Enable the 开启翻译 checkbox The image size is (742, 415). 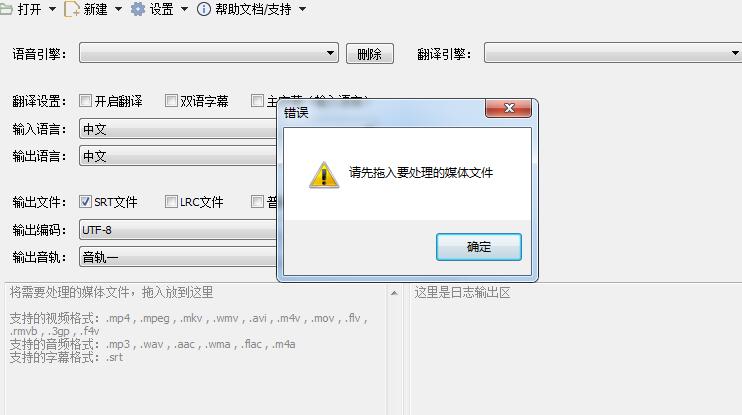[85, 100]
